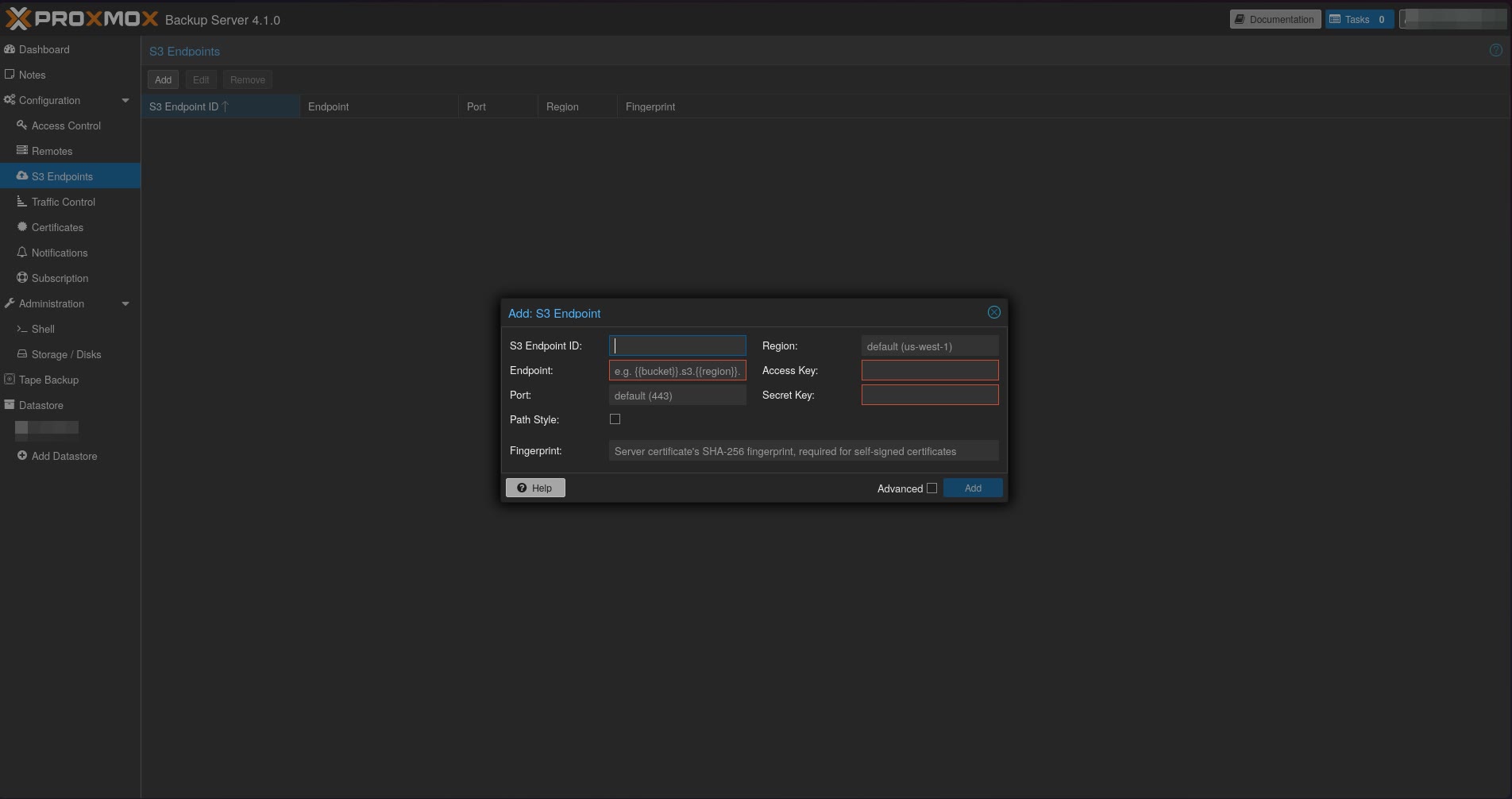This screenshot has height=799, width=1512.
Task: Select the Tape Backup icon
Action: [9, 380]
